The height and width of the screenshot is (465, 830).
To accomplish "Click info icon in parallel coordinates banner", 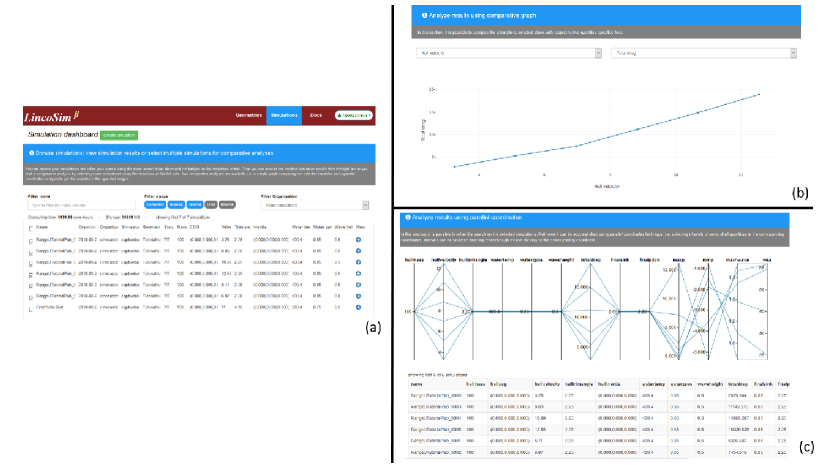I will point(408,218).
